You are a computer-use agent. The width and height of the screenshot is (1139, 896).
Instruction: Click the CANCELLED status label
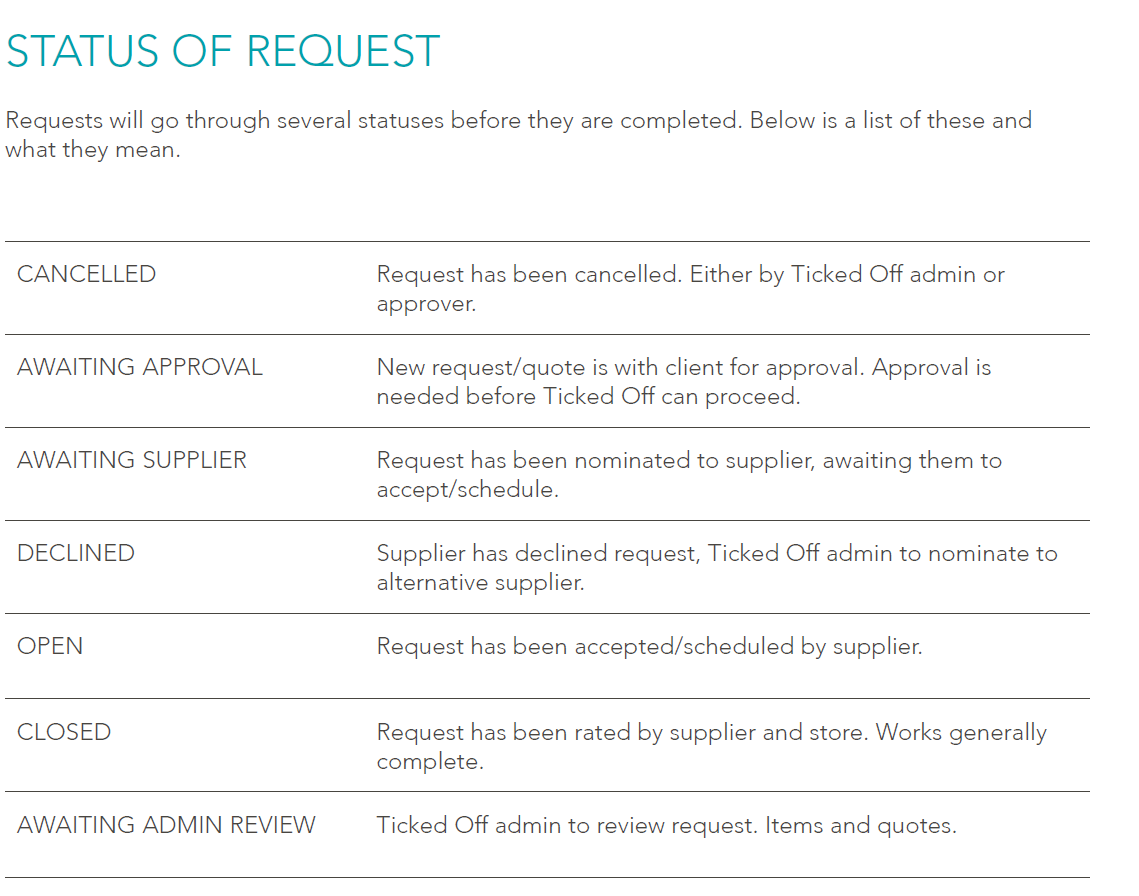(x=86, y=274)
